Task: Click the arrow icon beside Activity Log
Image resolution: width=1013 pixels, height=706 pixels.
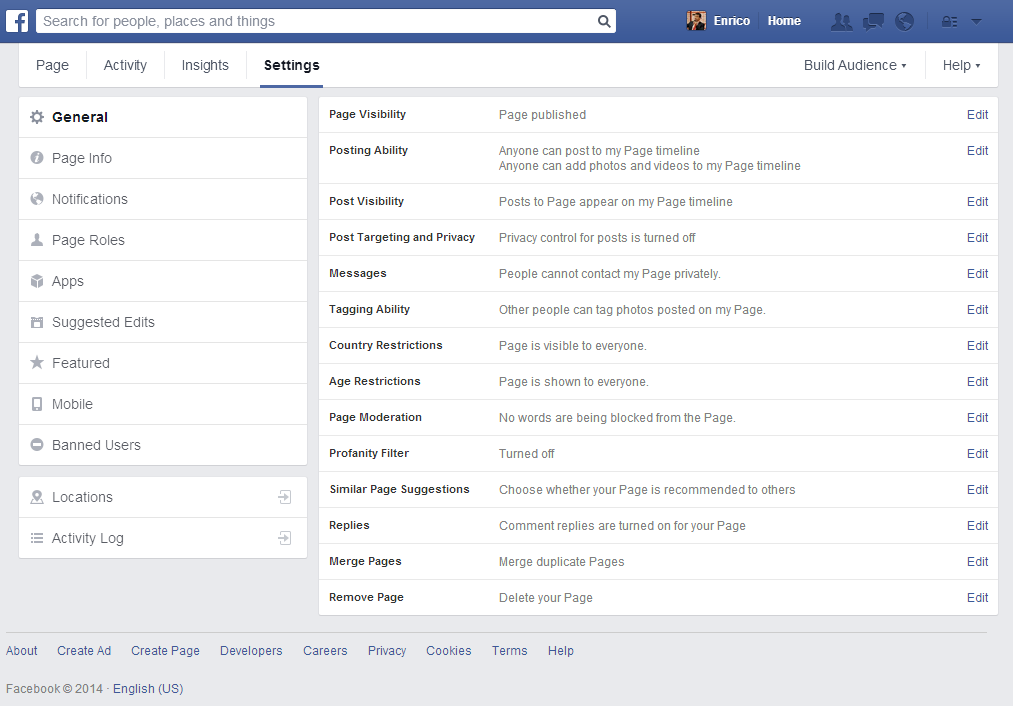Action: tap(285, 538)
